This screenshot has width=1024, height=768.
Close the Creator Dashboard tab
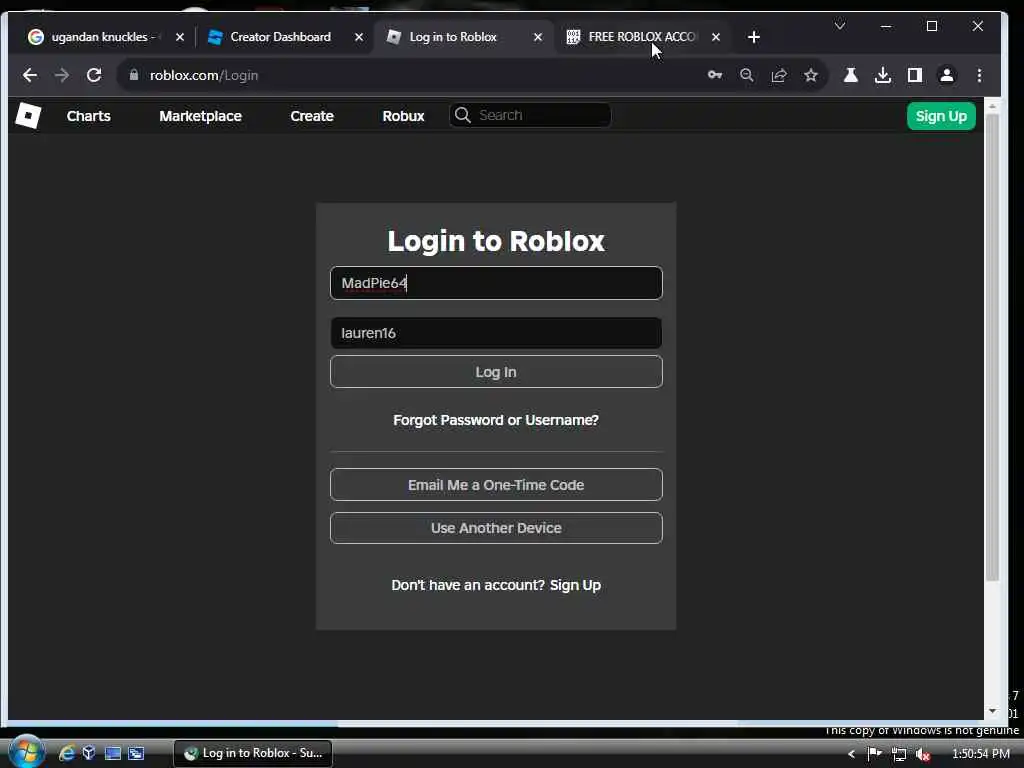[x=359, y=37]
